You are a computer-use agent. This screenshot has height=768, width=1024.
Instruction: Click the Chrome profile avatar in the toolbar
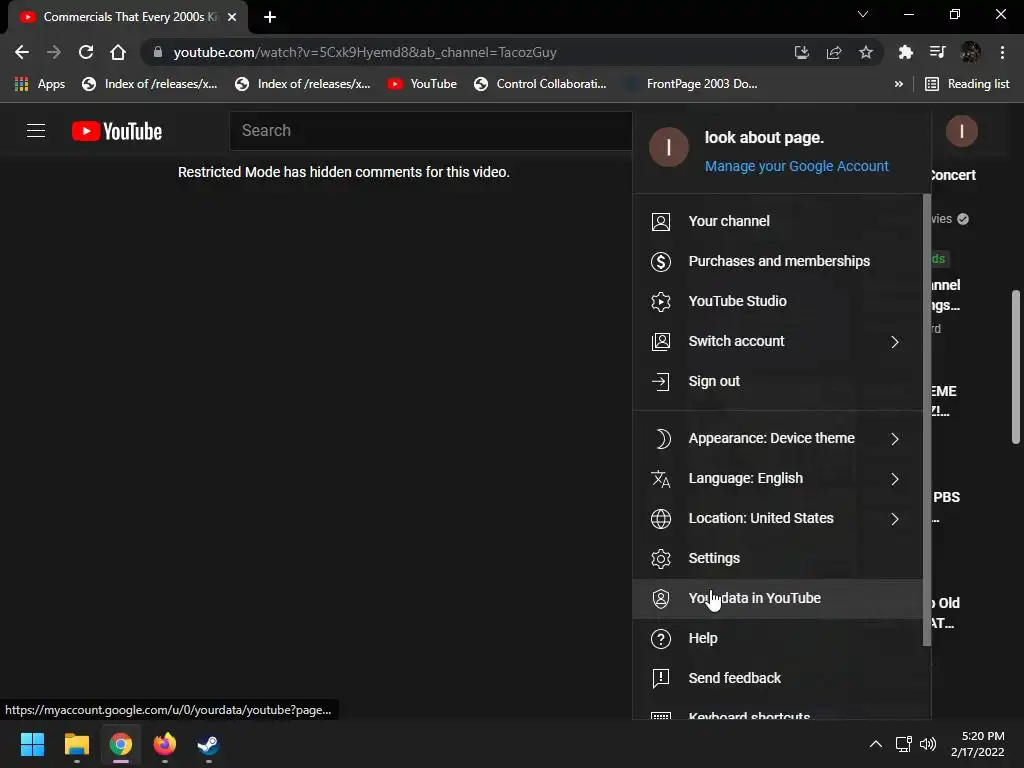(970, 52)
